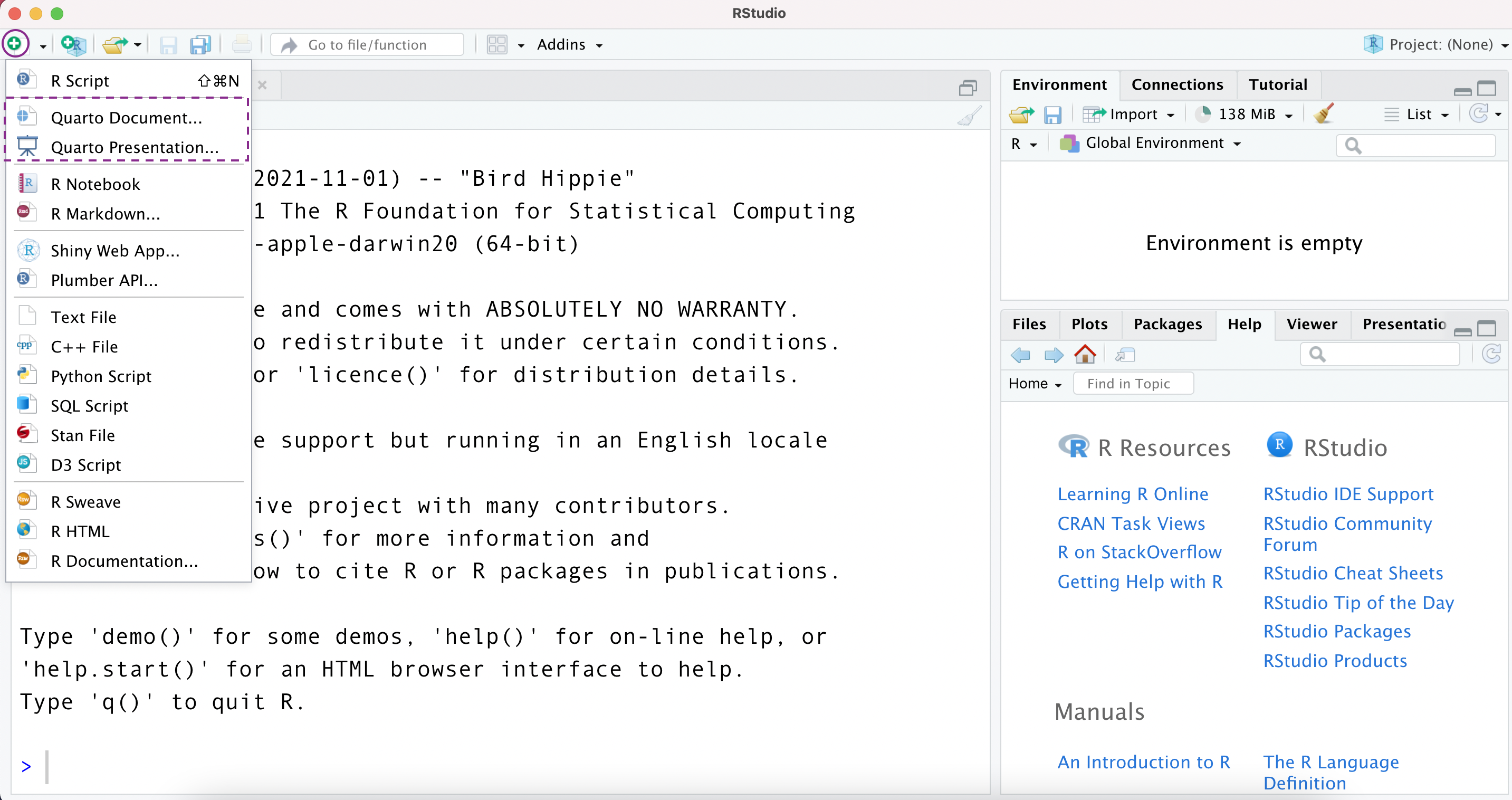Maximize the Help pane
This screenshot has height=800, width=1512.
coord(1488,329)
